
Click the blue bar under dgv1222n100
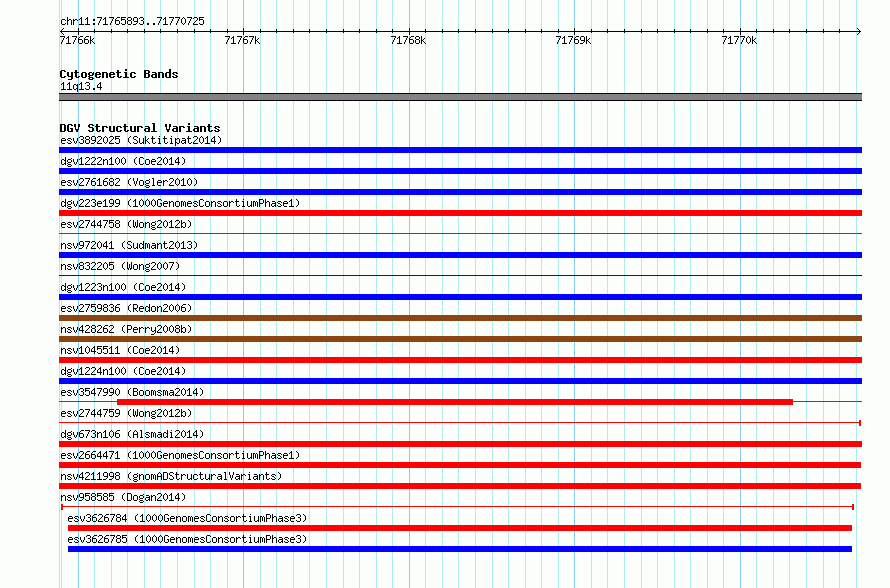click(460, 171)
